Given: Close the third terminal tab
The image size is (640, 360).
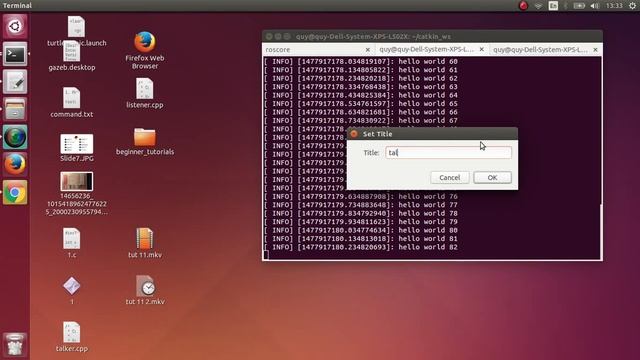Looking at the screenshot, I should (x=596, y=49).
